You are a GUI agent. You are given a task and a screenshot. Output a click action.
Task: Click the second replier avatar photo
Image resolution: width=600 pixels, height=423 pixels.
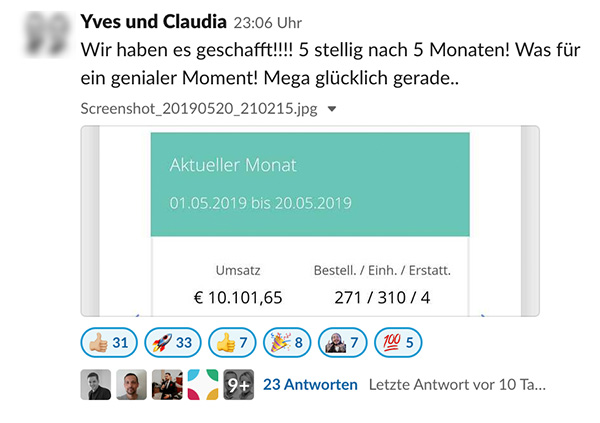coord(131,385)
